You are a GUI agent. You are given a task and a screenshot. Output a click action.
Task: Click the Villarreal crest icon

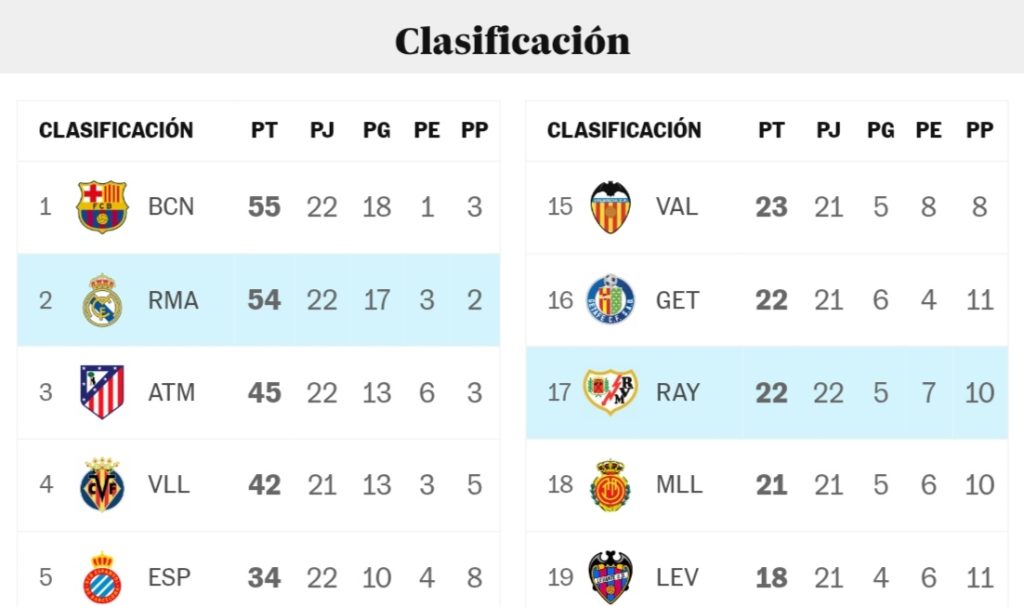coord(102,485)
